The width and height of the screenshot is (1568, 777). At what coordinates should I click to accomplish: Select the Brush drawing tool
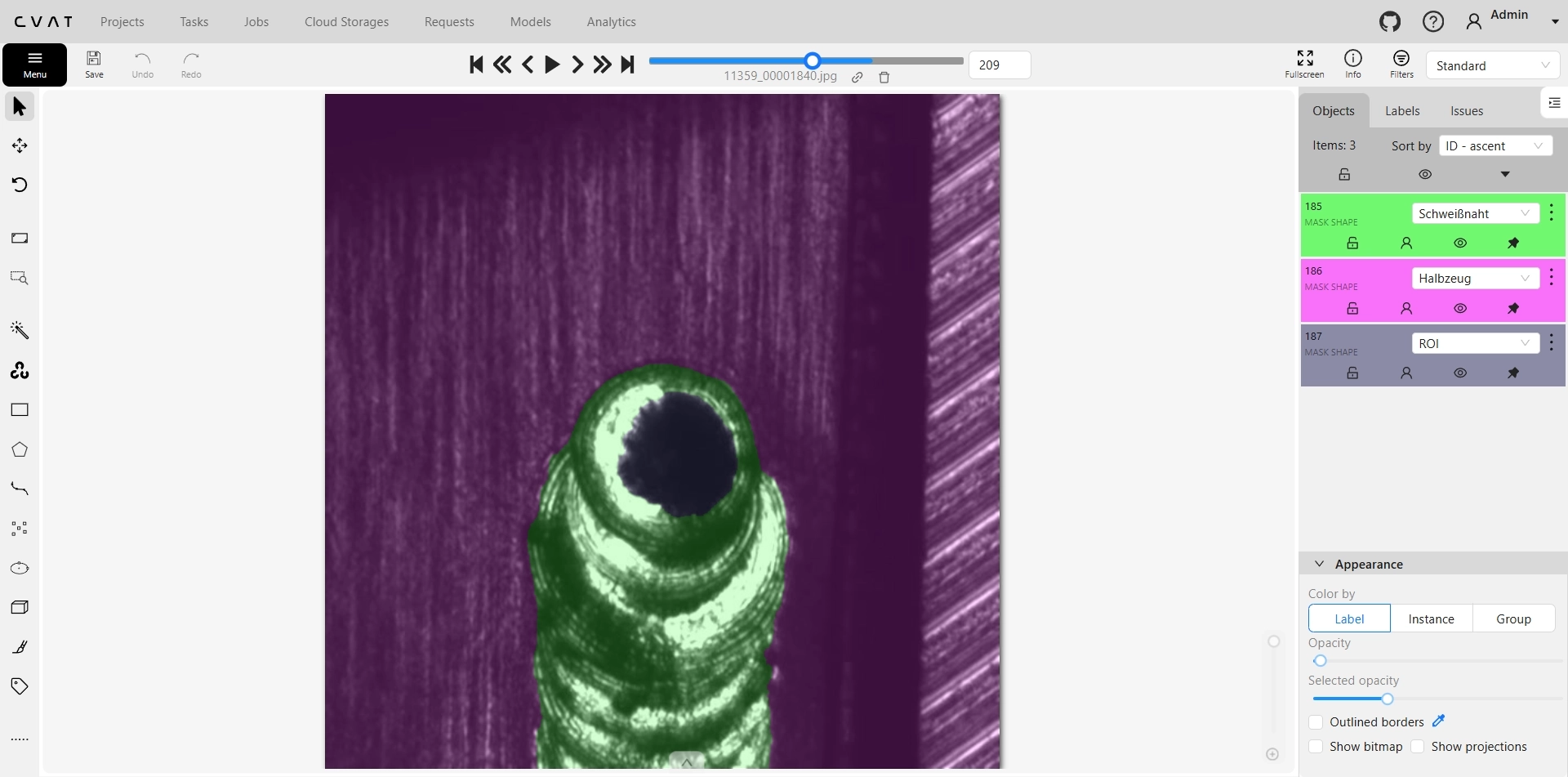tap(19, 646)
